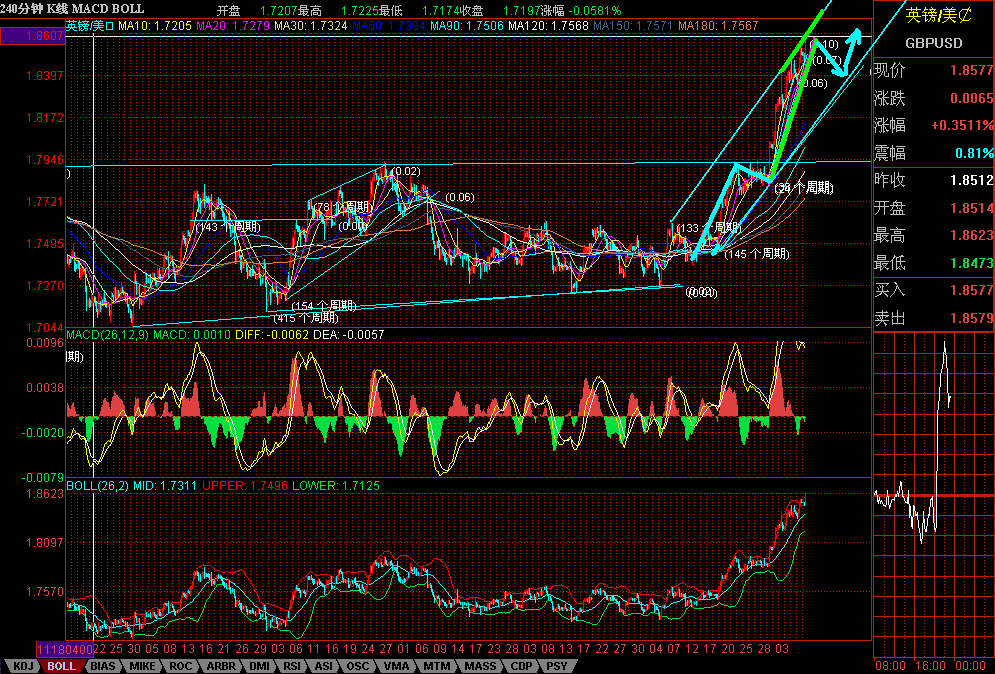Image resolution: width=995 pixels, height=674 pixels.
Task: Click the 收盘 1.7197 header value
Action: 501,11
